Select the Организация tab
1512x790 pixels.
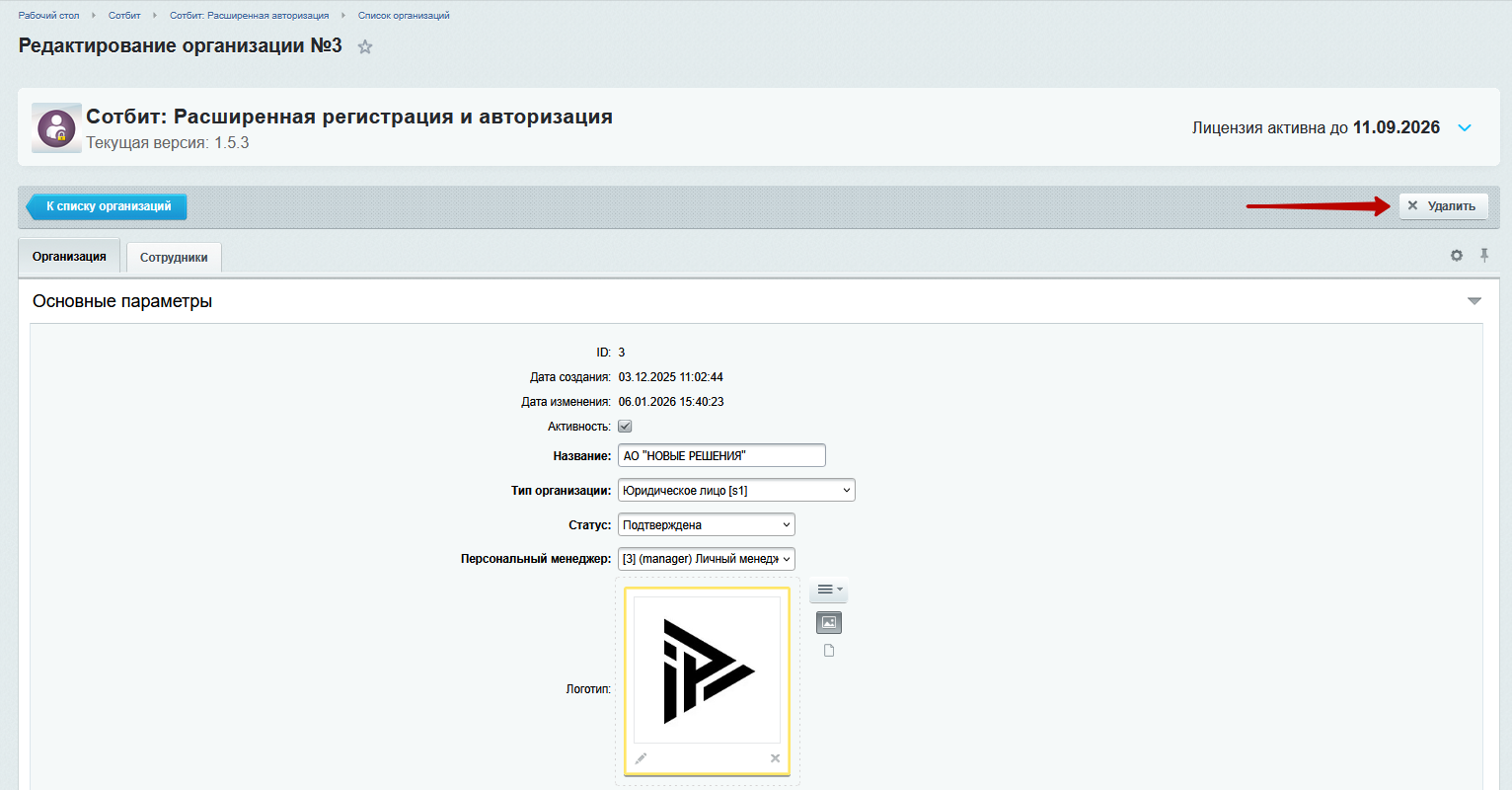[69, 257]
